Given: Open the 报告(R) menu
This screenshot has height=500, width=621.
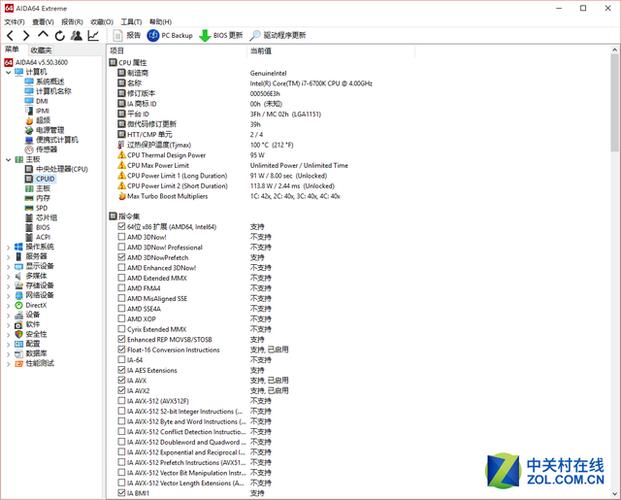Looking at the screenshot, I should [x=72, y=21].
